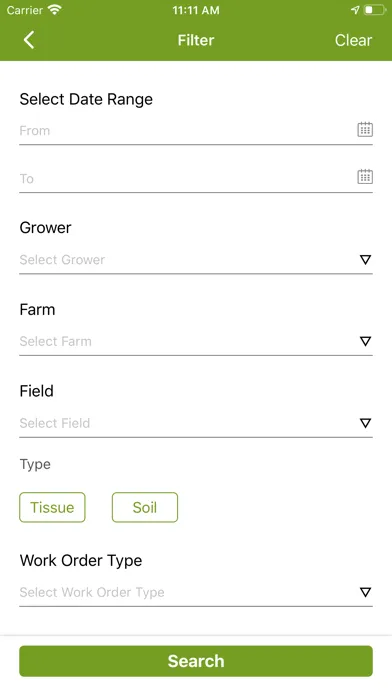This screenshot has height=696, width=392.
Task: Tap the back arrow in header
Action: (29, 40)
